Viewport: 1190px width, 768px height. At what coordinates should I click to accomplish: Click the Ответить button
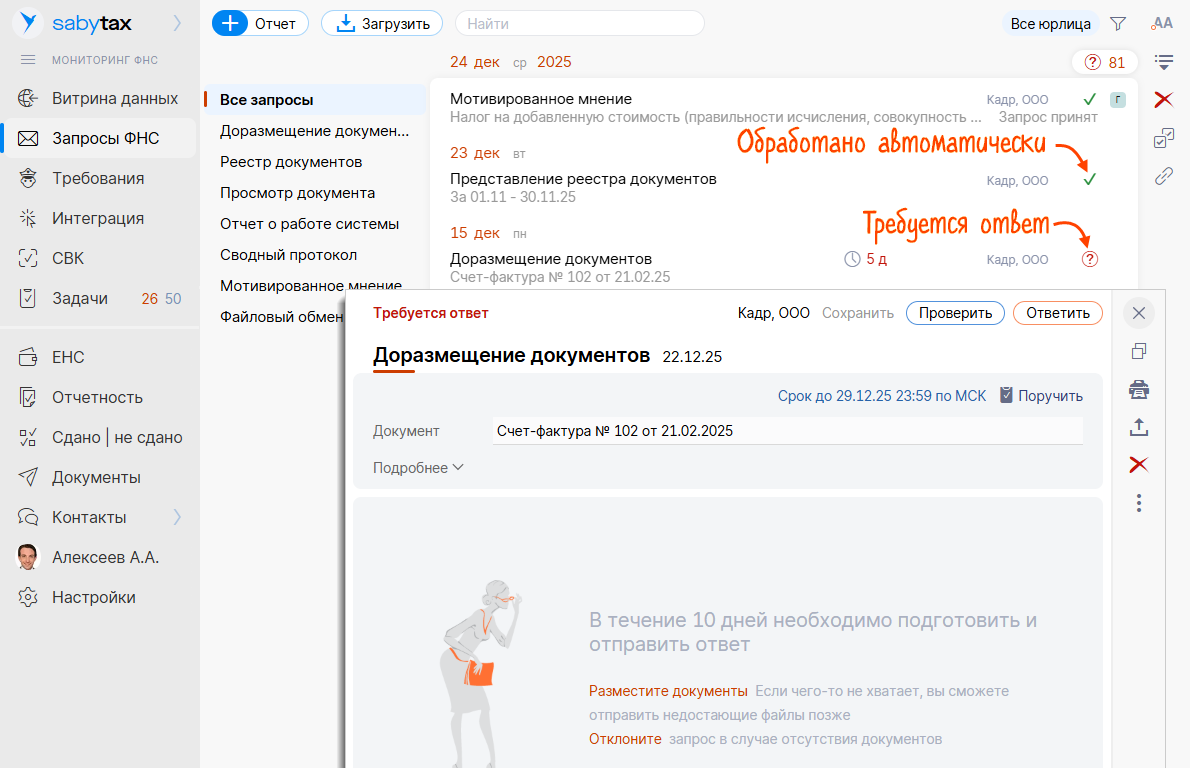(1057, 312)
